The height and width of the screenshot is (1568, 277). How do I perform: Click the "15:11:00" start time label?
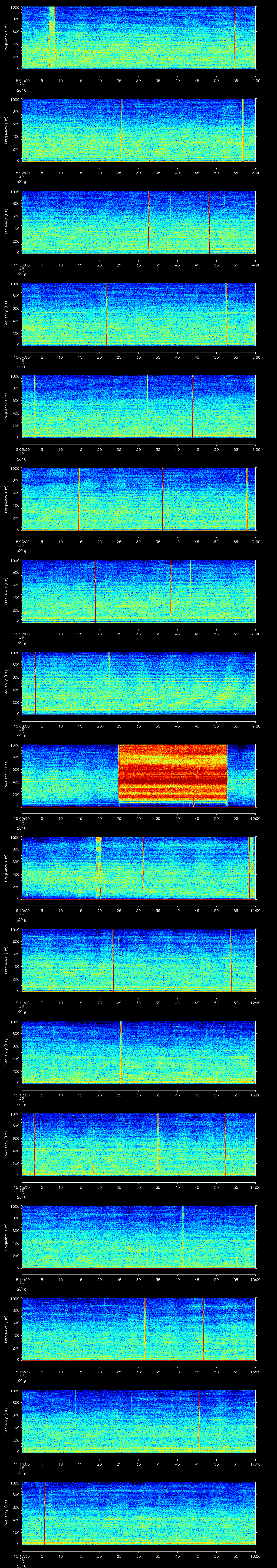click(21, 1003)
